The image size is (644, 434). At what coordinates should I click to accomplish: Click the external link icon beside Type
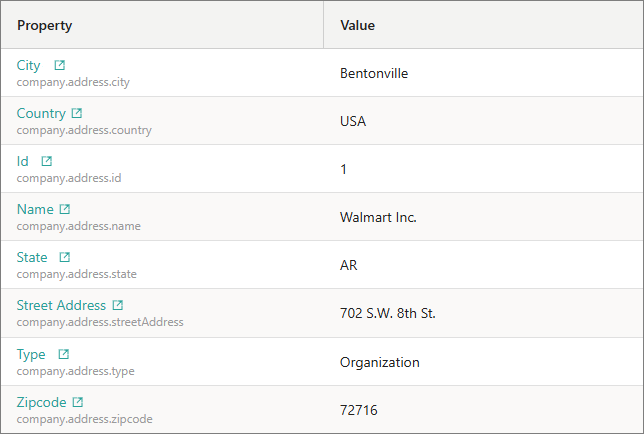(64, 354)
